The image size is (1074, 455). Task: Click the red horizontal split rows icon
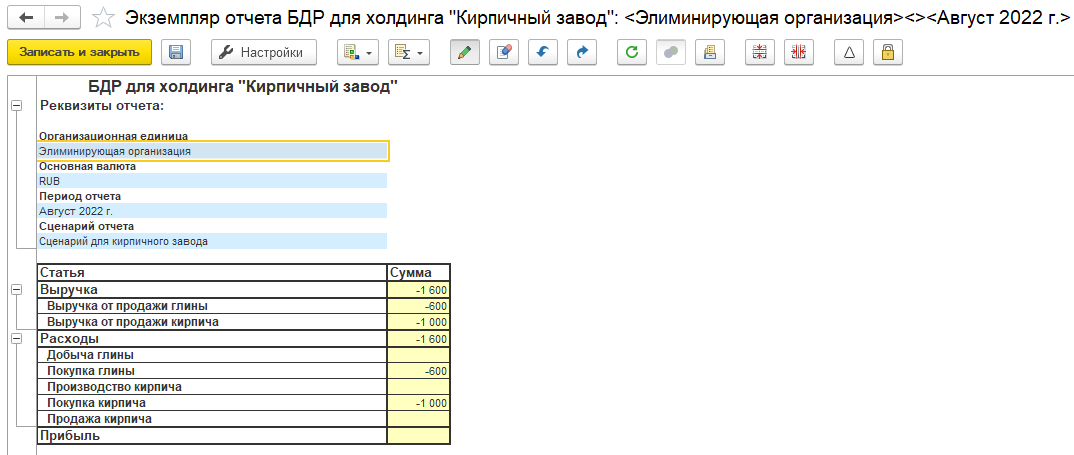[760, 52]
